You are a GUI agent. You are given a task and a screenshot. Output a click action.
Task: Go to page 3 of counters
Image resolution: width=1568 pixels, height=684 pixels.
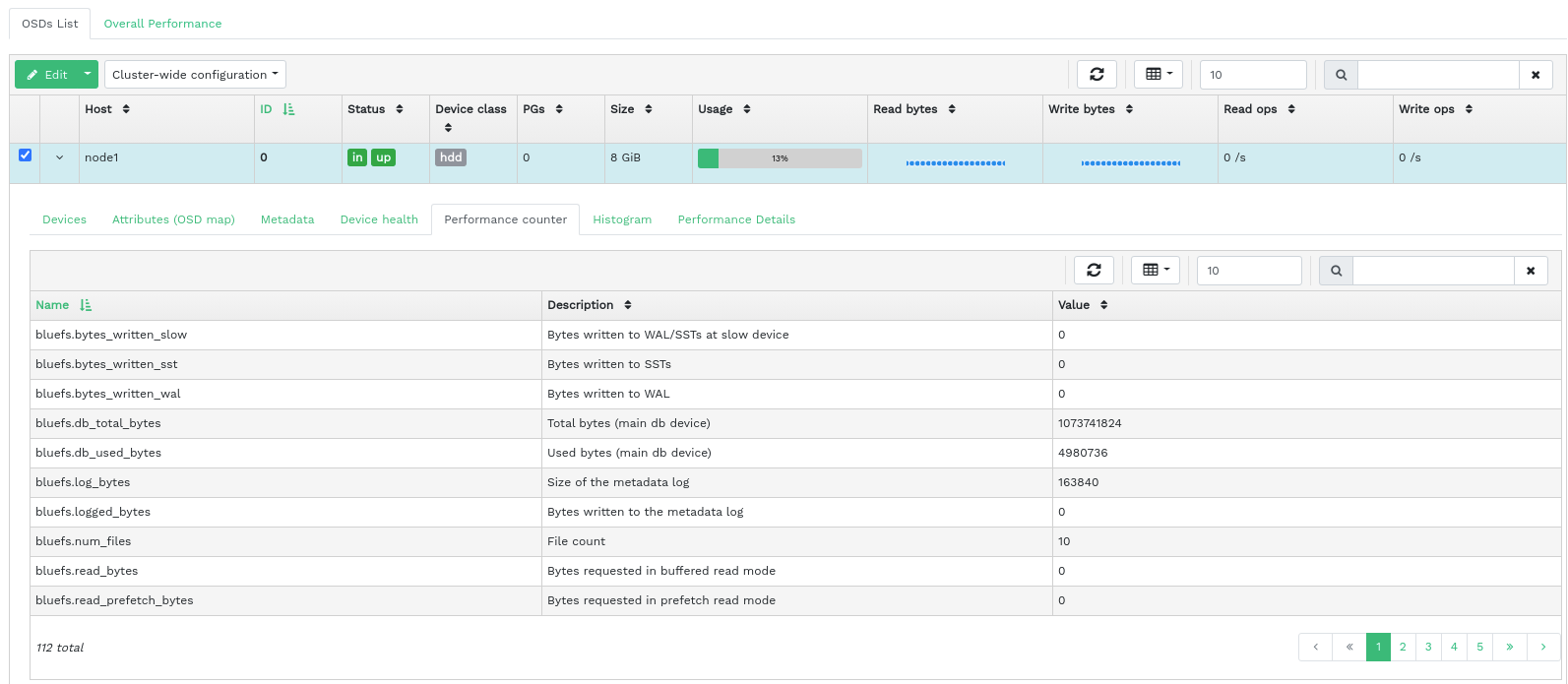(1428, 647)
